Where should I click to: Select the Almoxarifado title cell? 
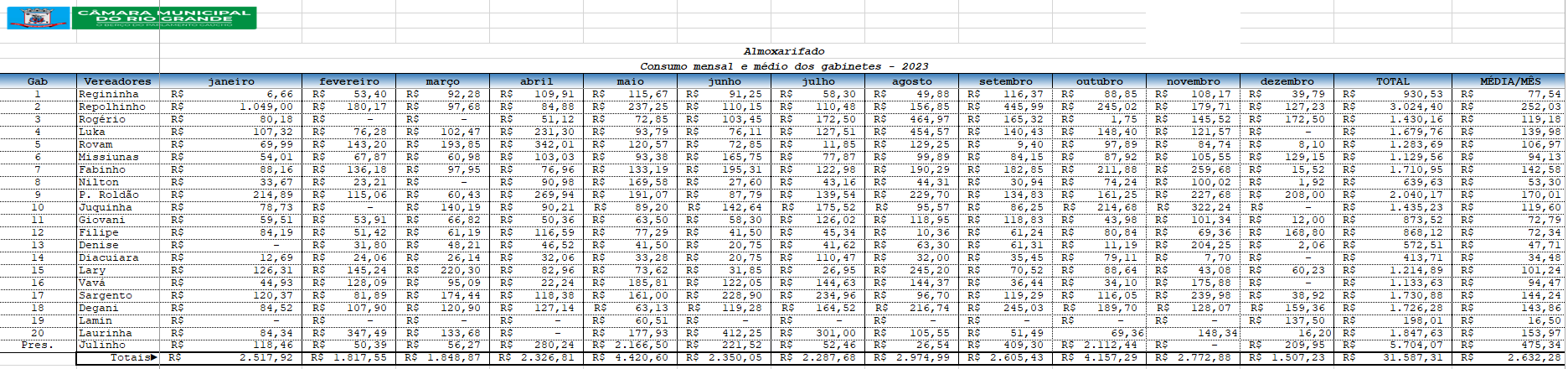[783, 52]
